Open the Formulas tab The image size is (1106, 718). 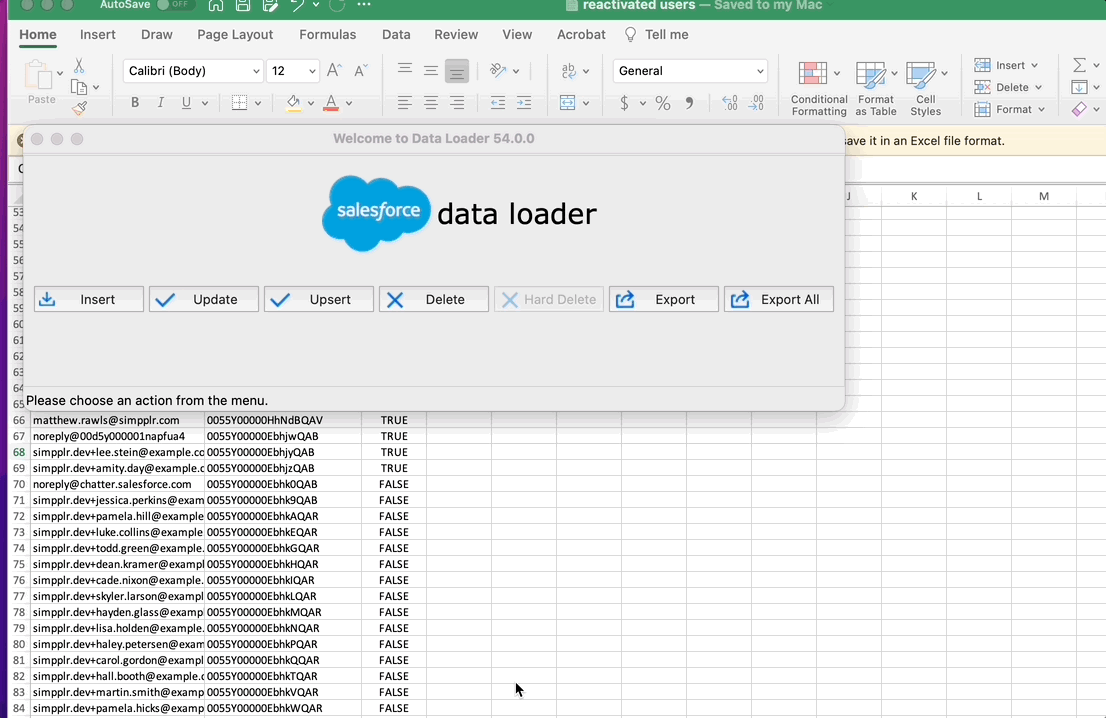tap(327, 35)
